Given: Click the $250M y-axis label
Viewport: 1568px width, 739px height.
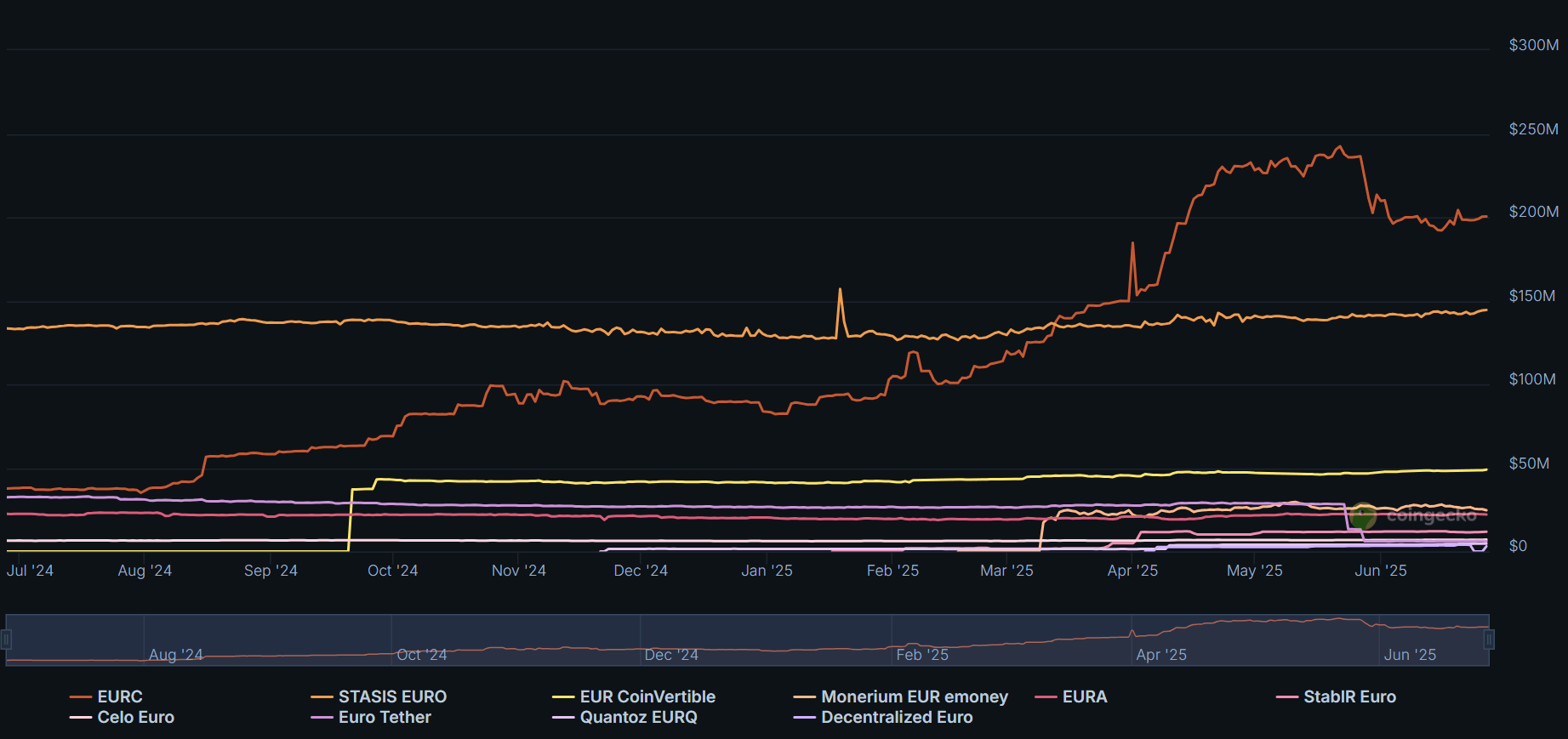Looking at the screenshot, I should 1534,129.
